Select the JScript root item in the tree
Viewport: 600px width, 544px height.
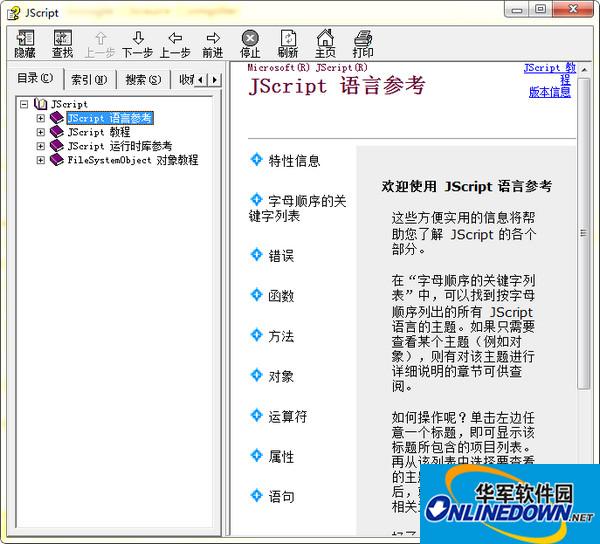coord(69,104)
